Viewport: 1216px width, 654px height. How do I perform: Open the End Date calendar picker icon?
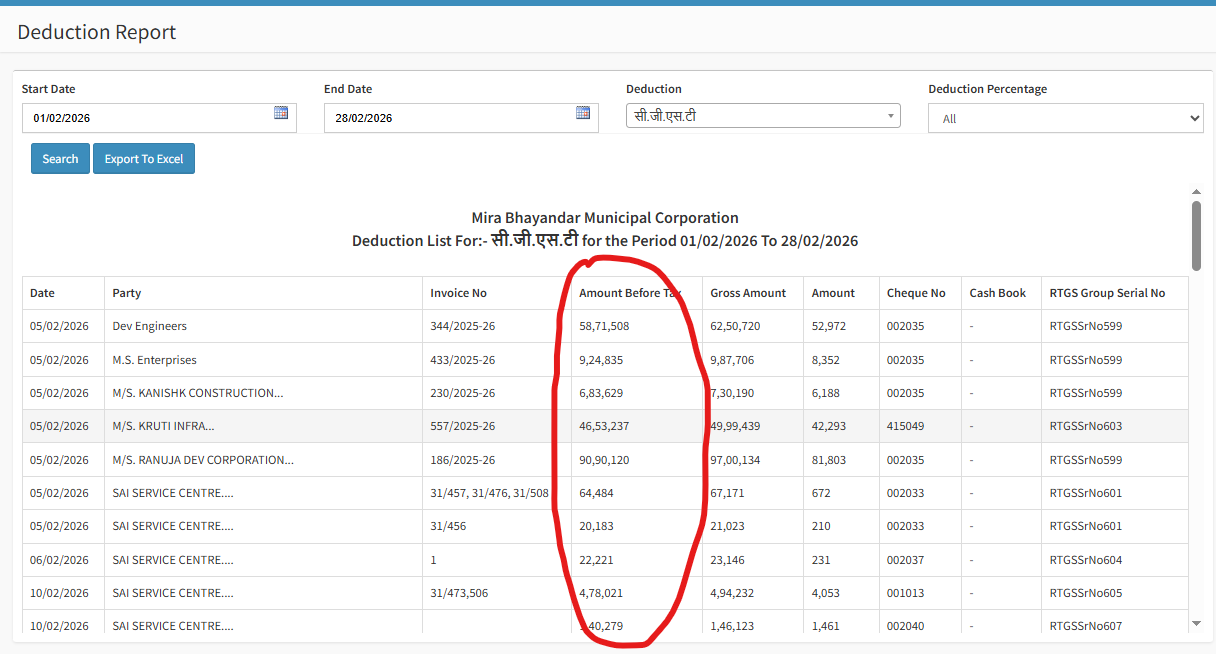[x=583, y=113]
